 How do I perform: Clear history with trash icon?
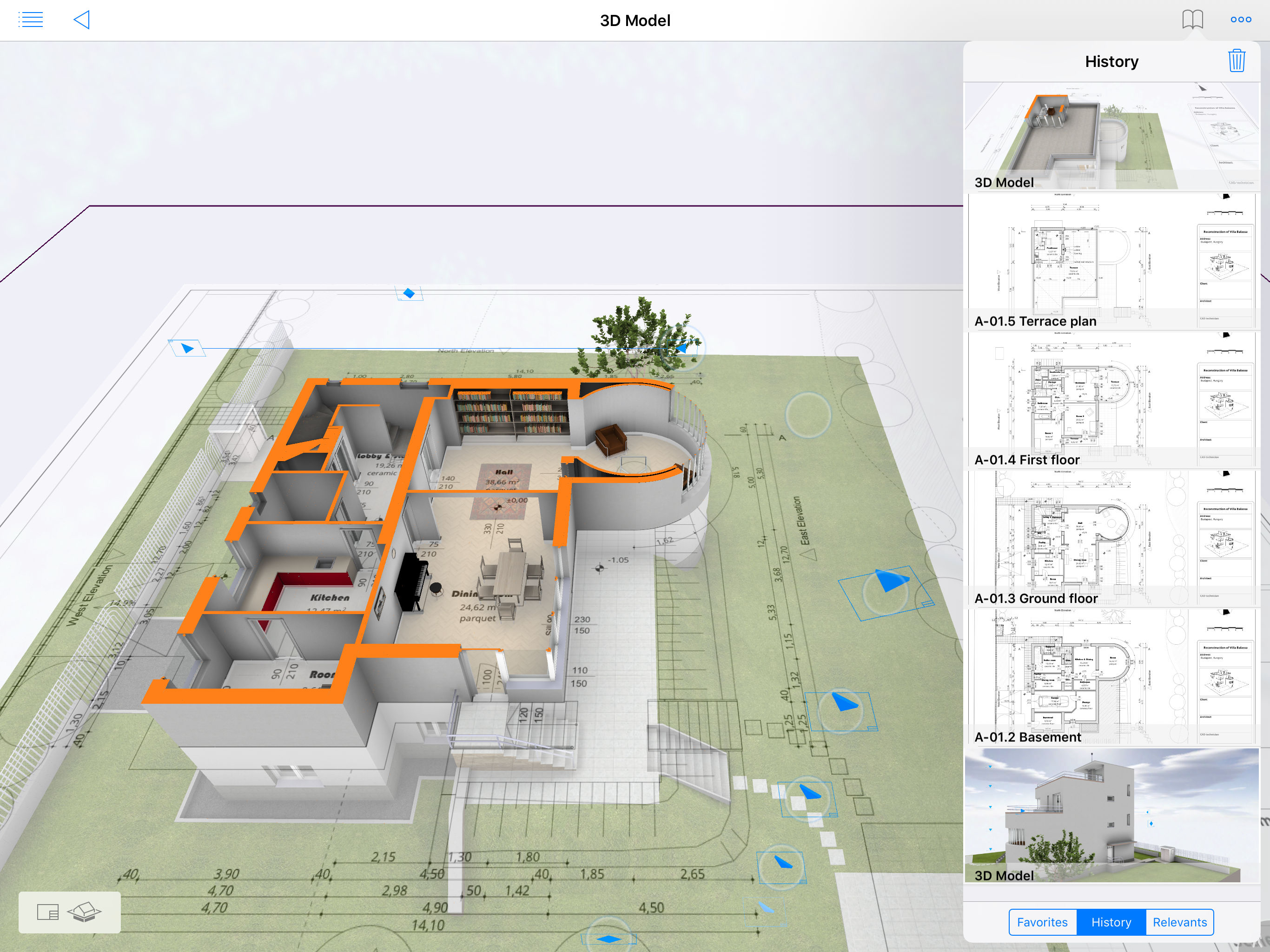point(1236,61)
